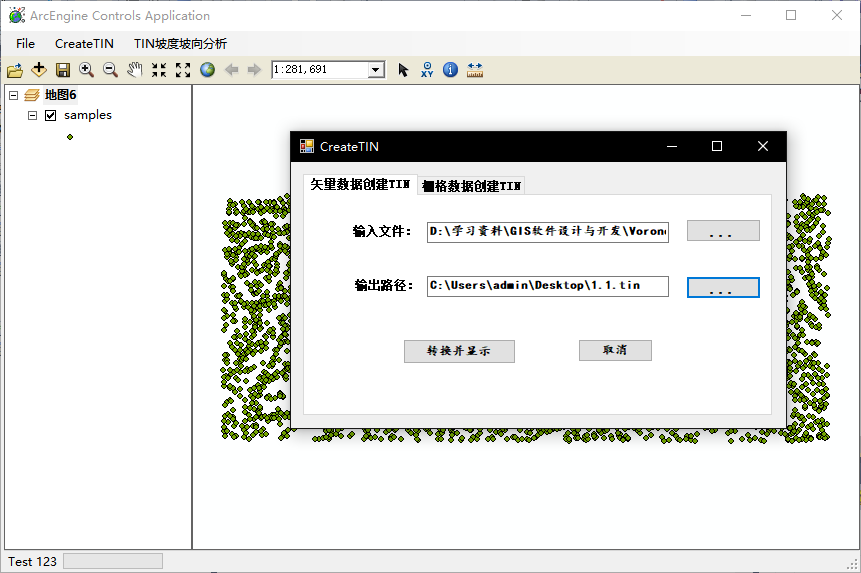Click the 输入文件 label
The image size is (861, 573).
(x=382, y=231)
